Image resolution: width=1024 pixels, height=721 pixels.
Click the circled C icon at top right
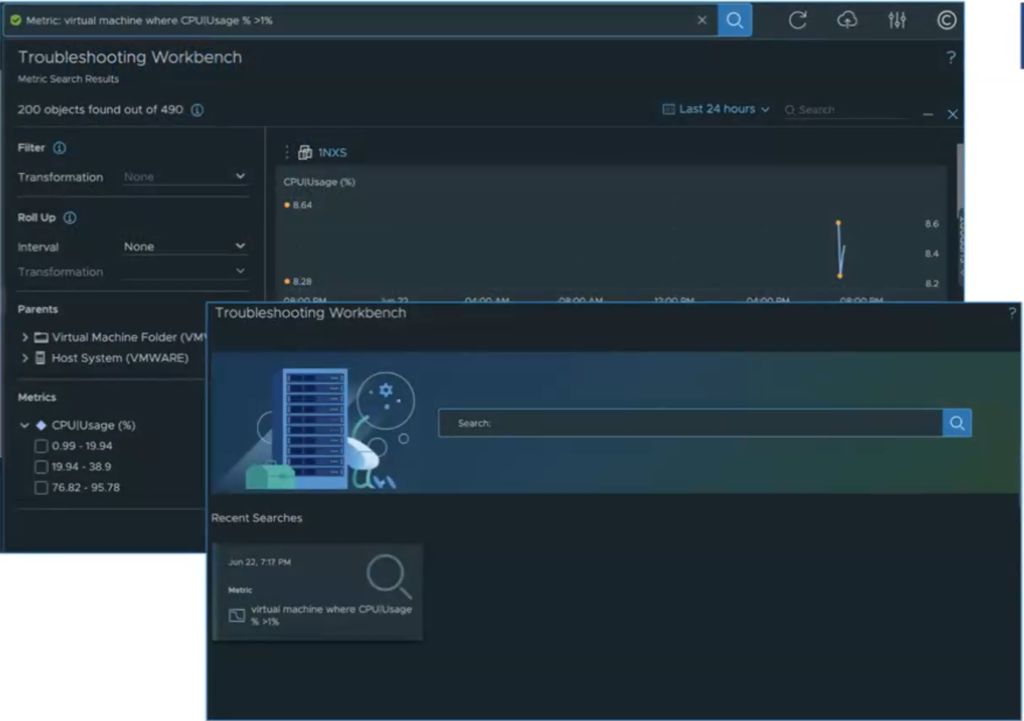[946, 20]
